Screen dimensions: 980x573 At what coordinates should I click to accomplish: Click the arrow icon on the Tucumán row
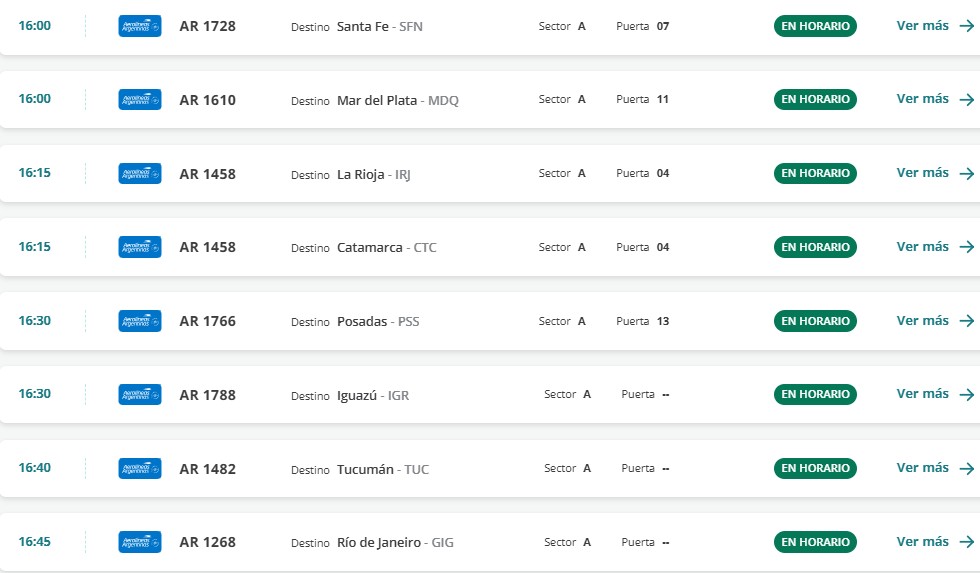tap(966, 469)
